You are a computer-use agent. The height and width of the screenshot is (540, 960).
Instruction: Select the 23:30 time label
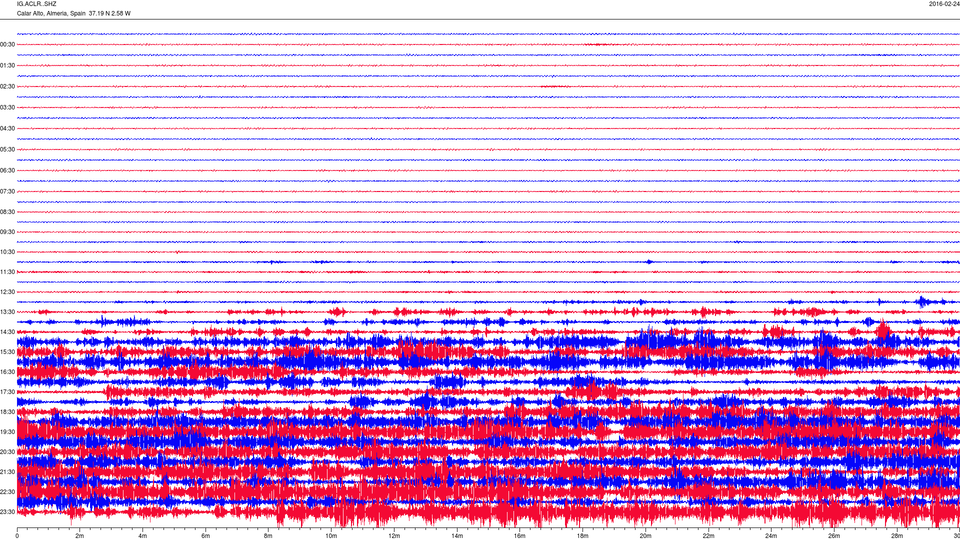click(x=7, y=512)
